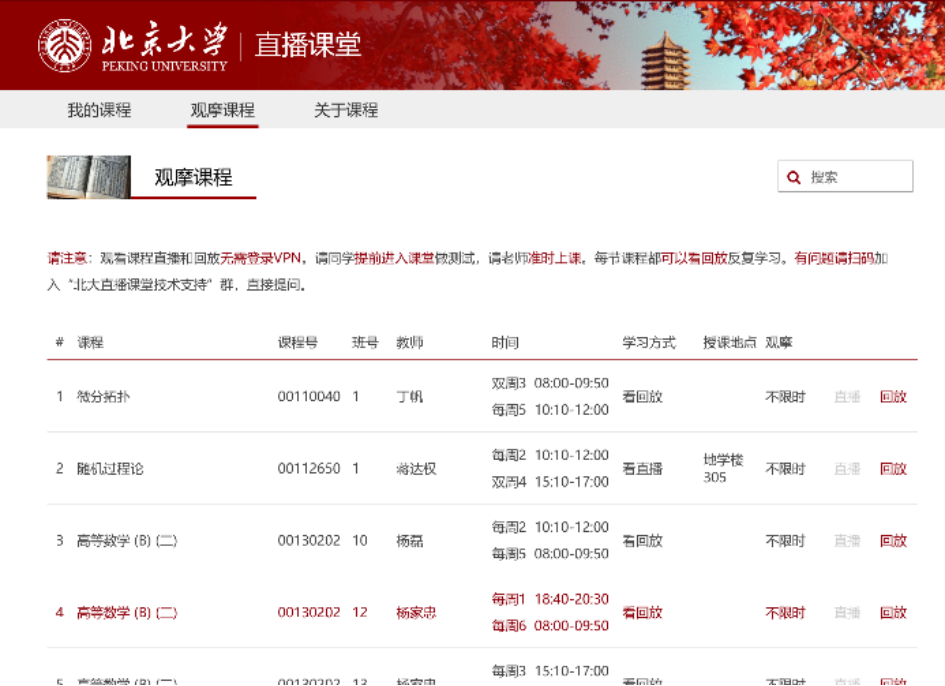
Task: Click course number 00110040
Action: coord(309,397)
